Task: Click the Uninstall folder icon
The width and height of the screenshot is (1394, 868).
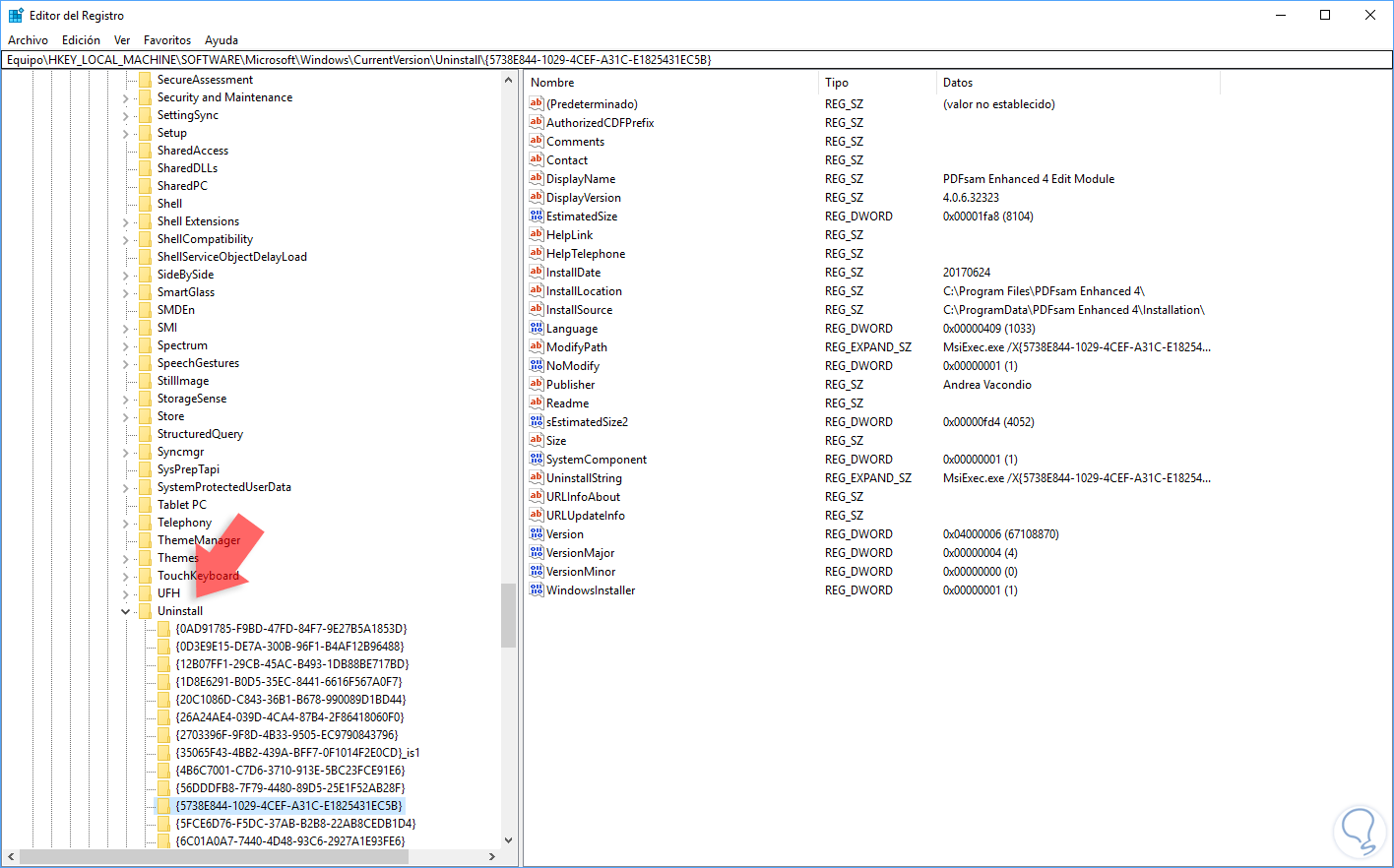Action: coord(146,611)
